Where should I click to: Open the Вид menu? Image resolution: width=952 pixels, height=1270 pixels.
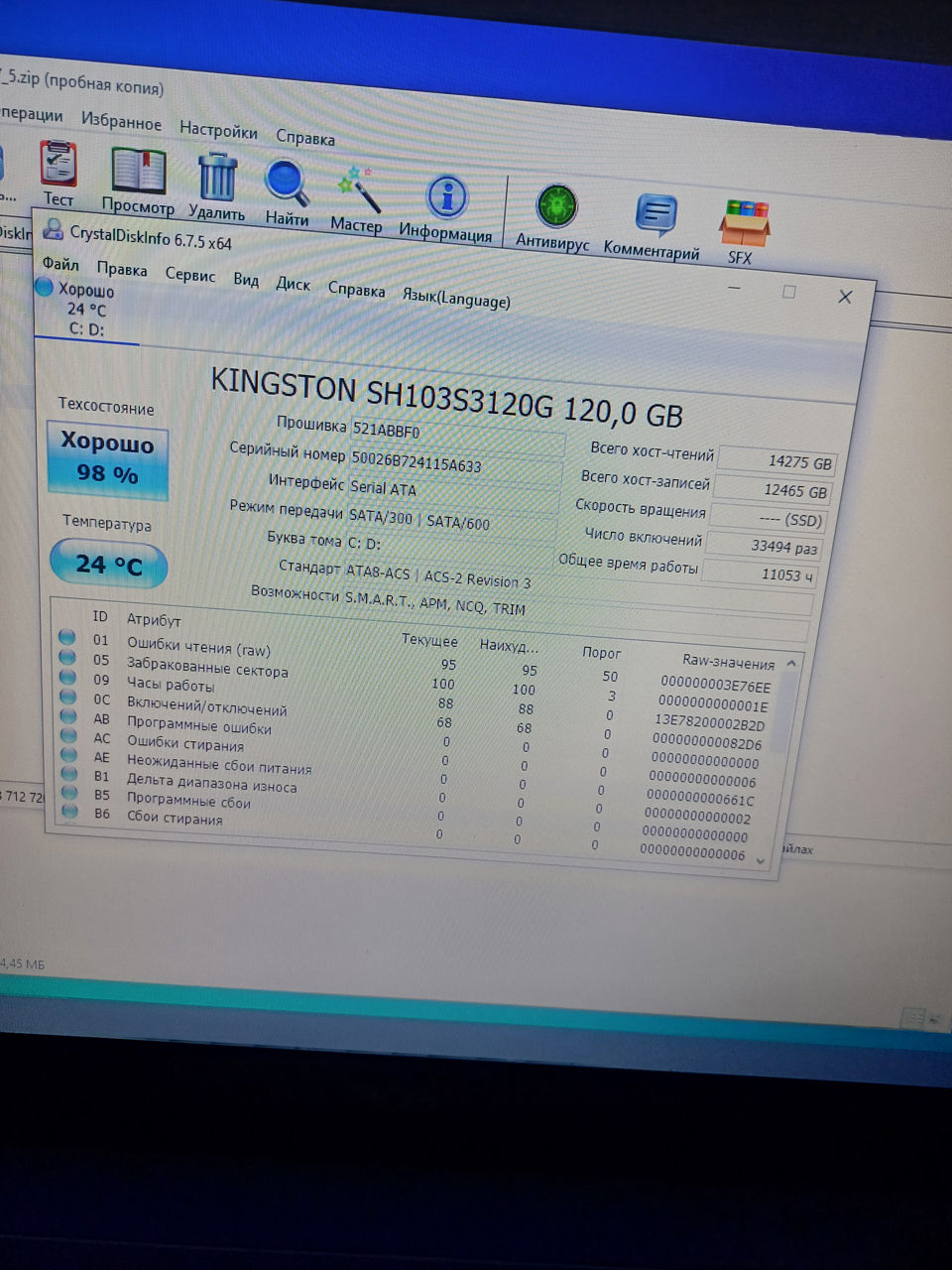[246, 279]
